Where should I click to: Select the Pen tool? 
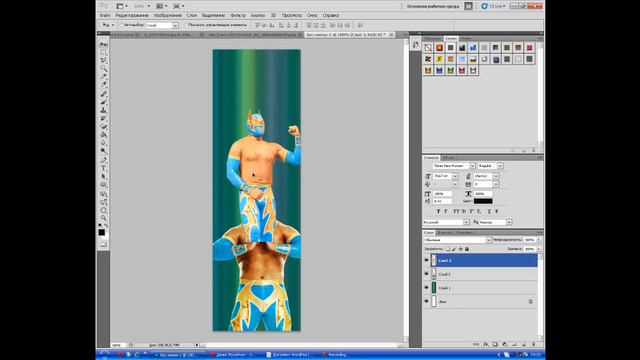tap(104, 160)
